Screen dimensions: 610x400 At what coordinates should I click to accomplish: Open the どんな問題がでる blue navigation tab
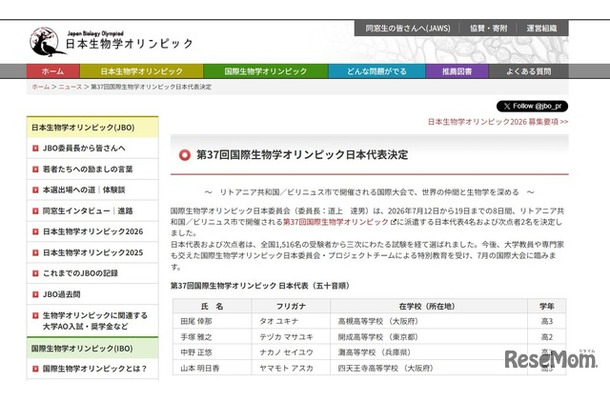[x=377, y=71]
